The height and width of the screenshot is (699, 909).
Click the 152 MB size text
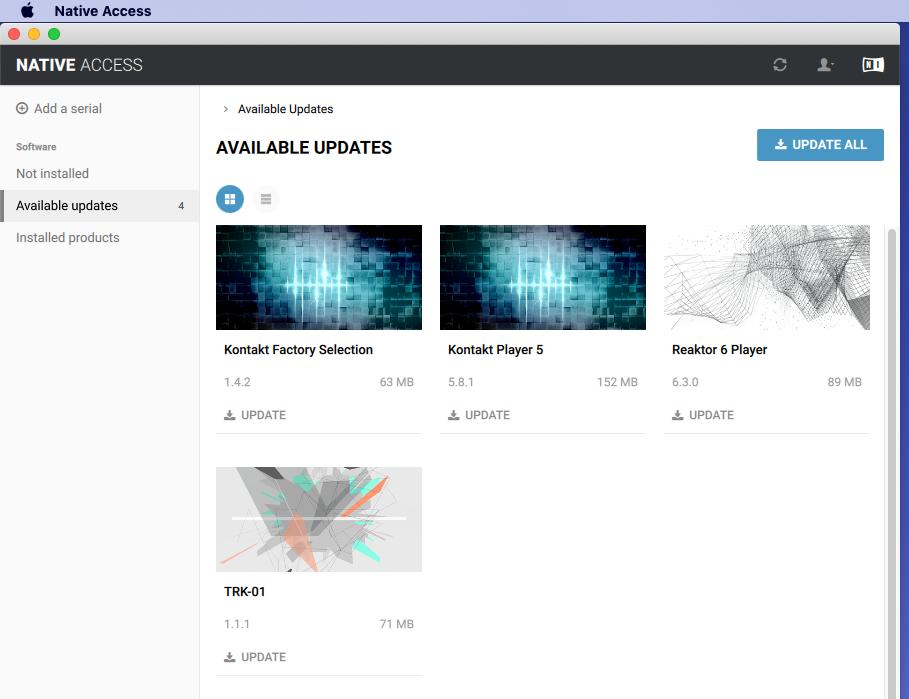click(617, 382)
